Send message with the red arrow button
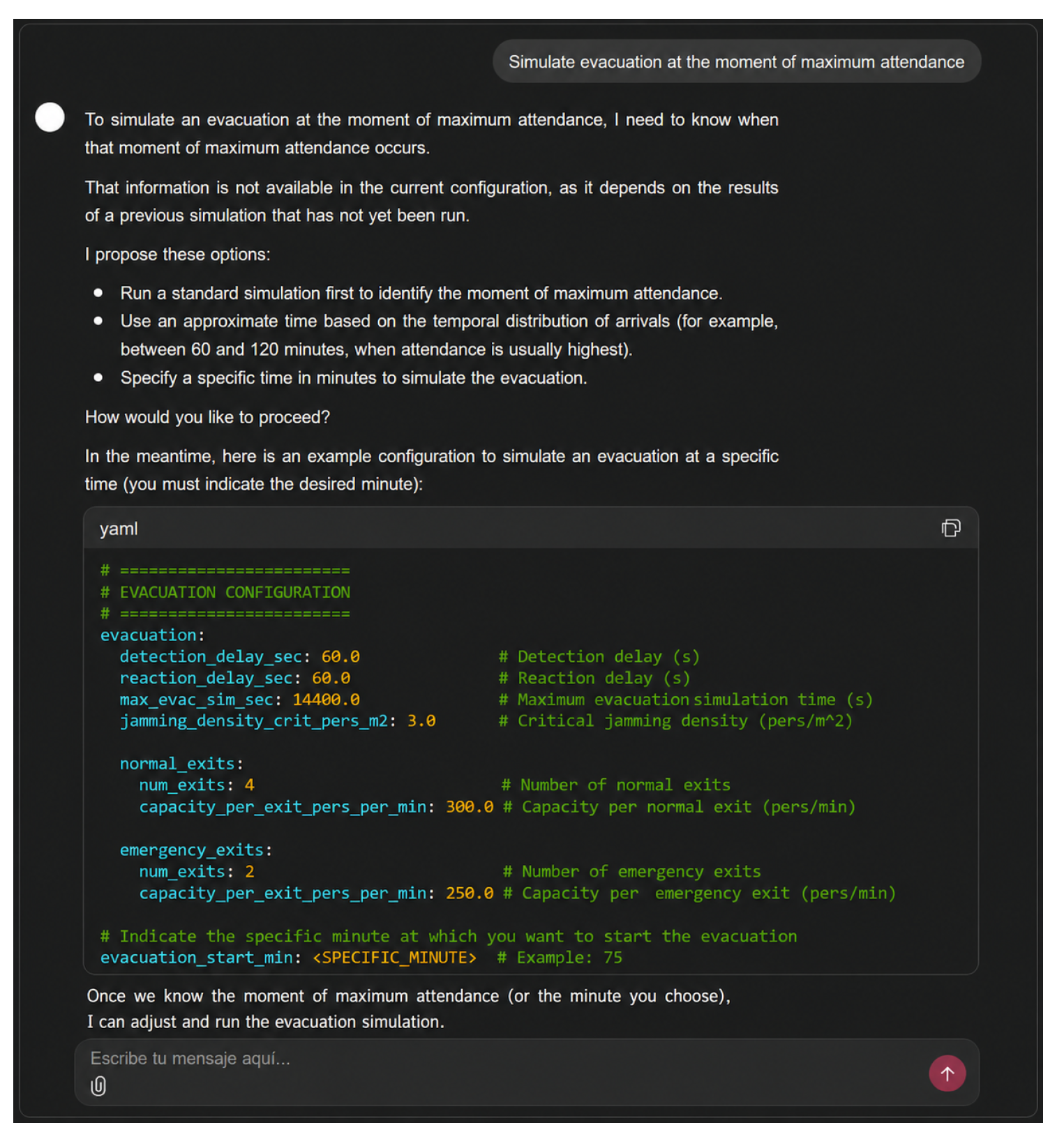The width and height of the screenshot is (1064, 1139). pos(947,1073)
